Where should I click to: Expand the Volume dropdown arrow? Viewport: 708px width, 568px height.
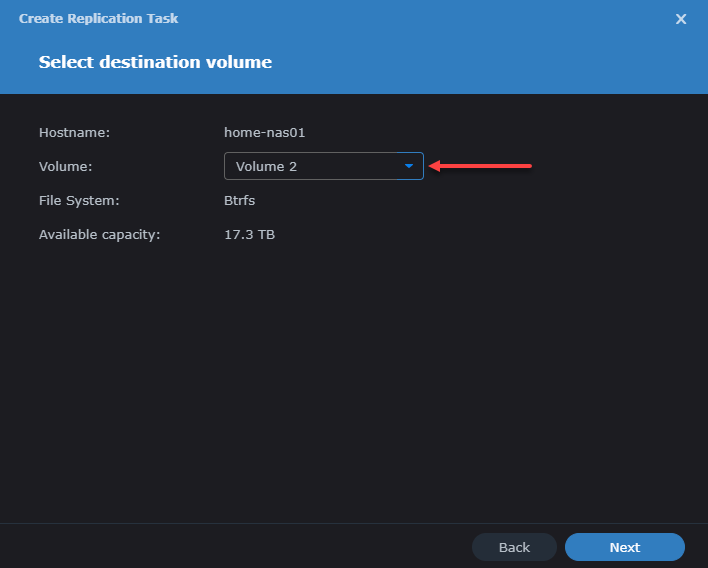[x=408, y=166]
